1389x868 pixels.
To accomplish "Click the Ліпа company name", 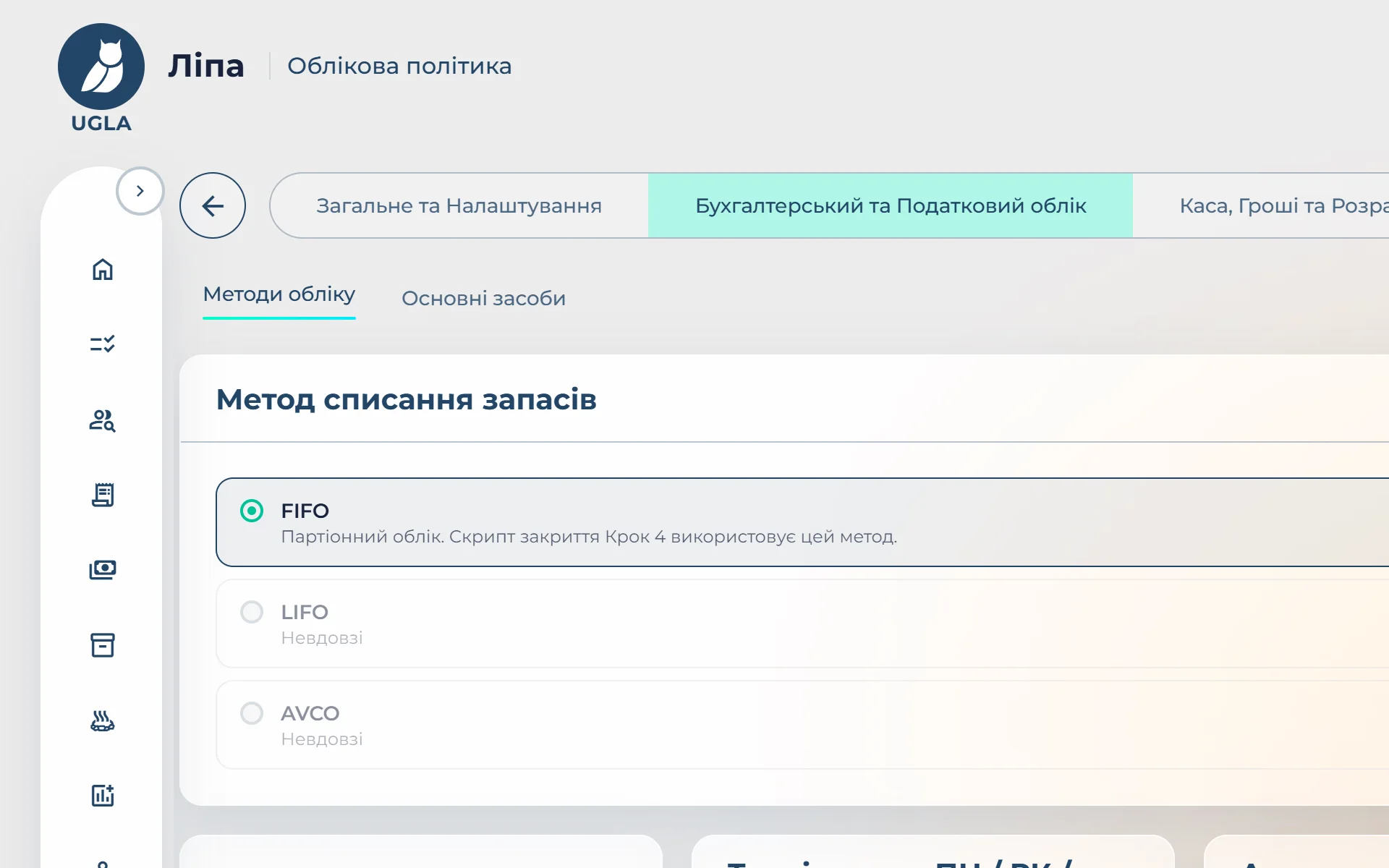I will [x=206, y=66].
